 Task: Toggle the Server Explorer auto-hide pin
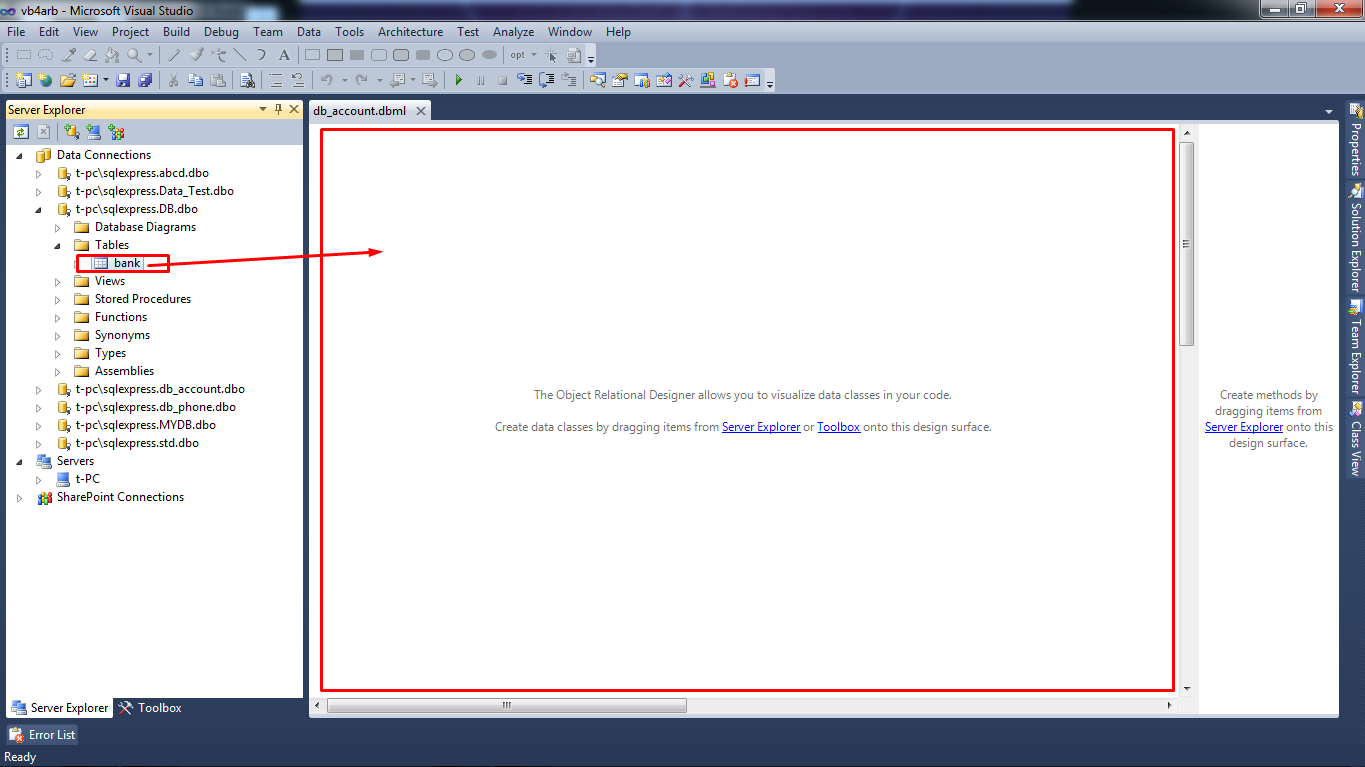pyautogui.click(x=278, y=109)
